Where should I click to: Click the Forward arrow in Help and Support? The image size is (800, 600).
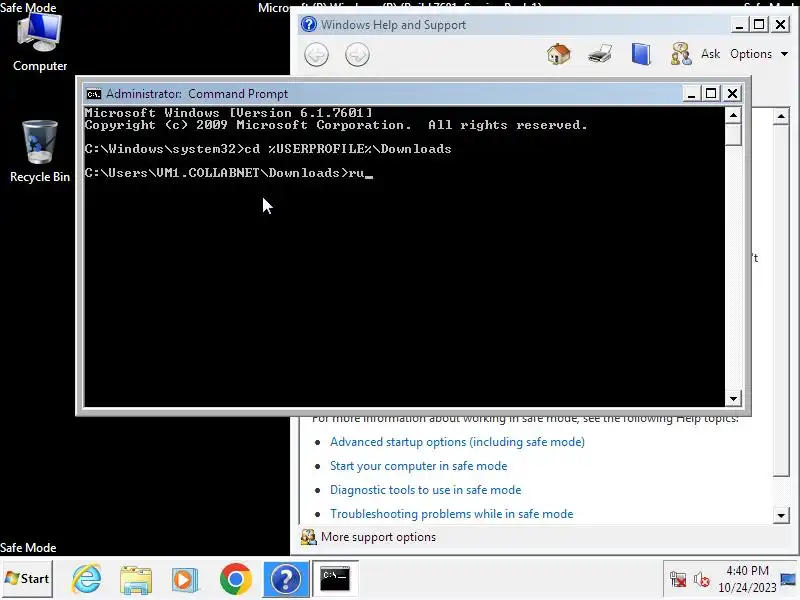[x=357, y=55]
